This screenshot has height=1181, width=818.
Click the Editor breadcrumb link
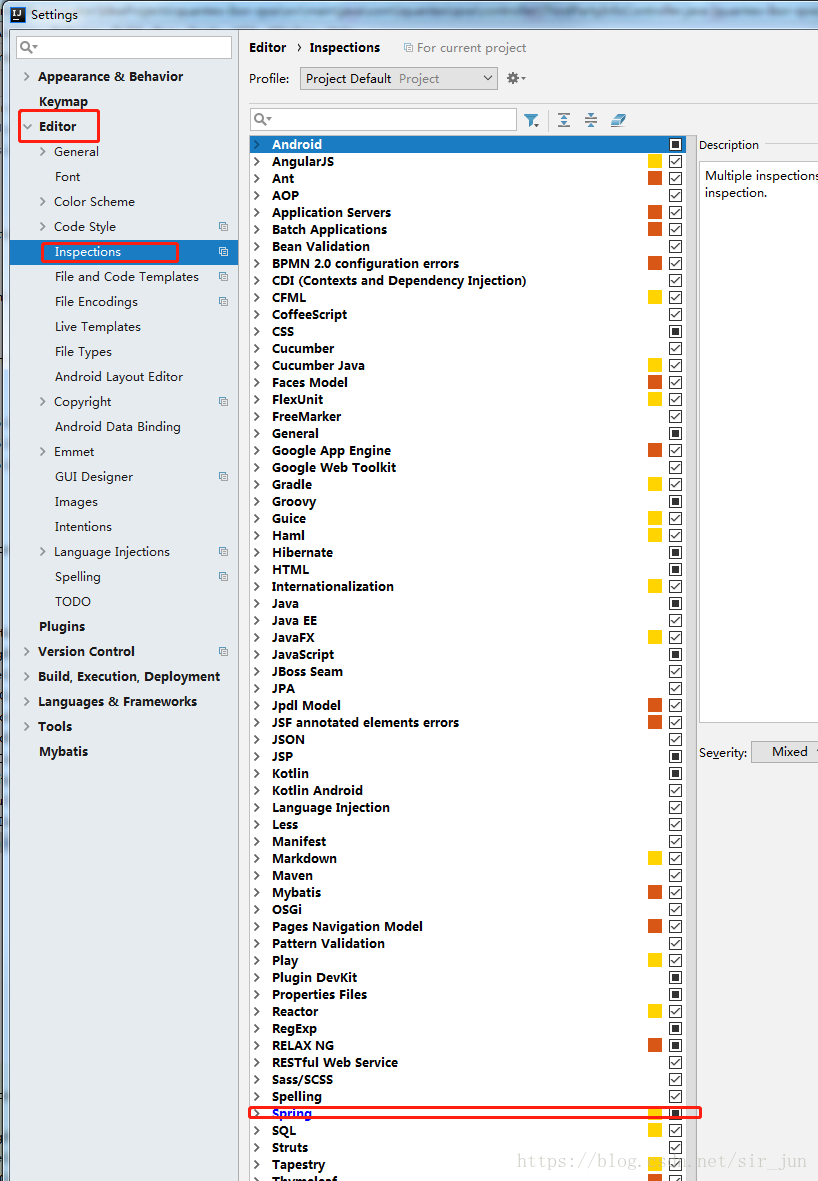tap(267, 47)
